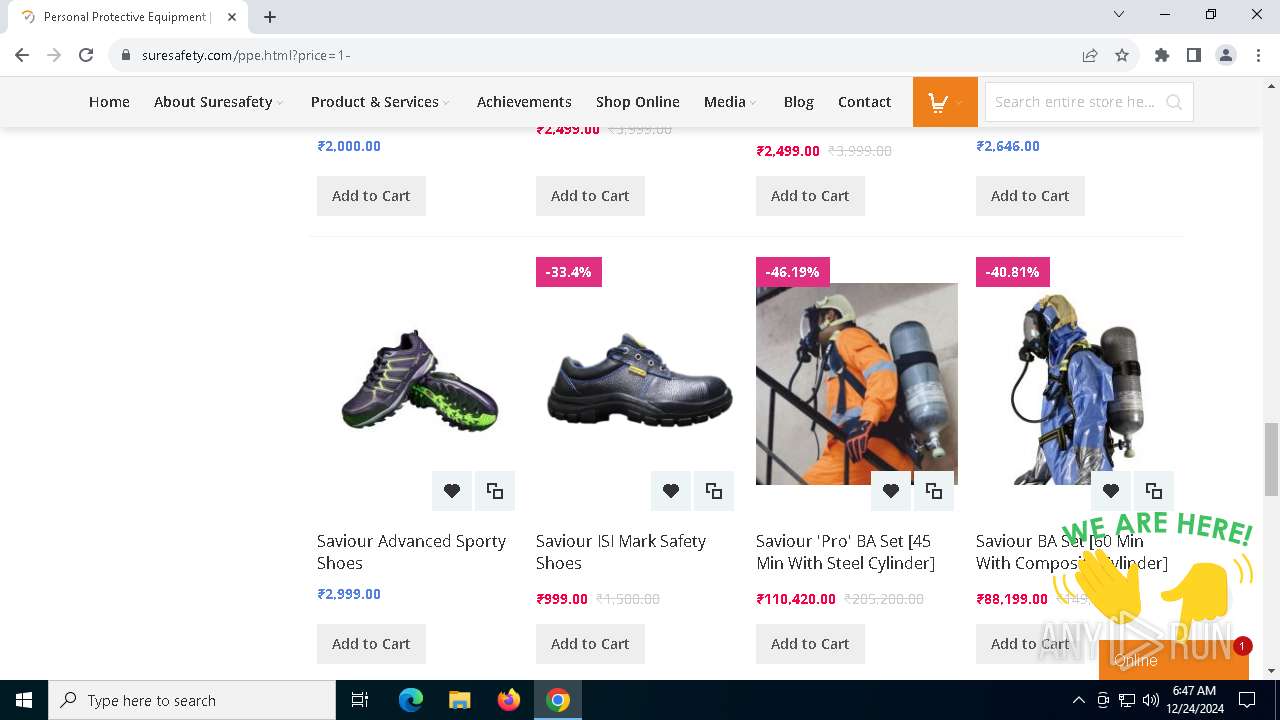Toggle wishlist heart on Saviour ISI Mark Safety Shoes

coord(671,491)
